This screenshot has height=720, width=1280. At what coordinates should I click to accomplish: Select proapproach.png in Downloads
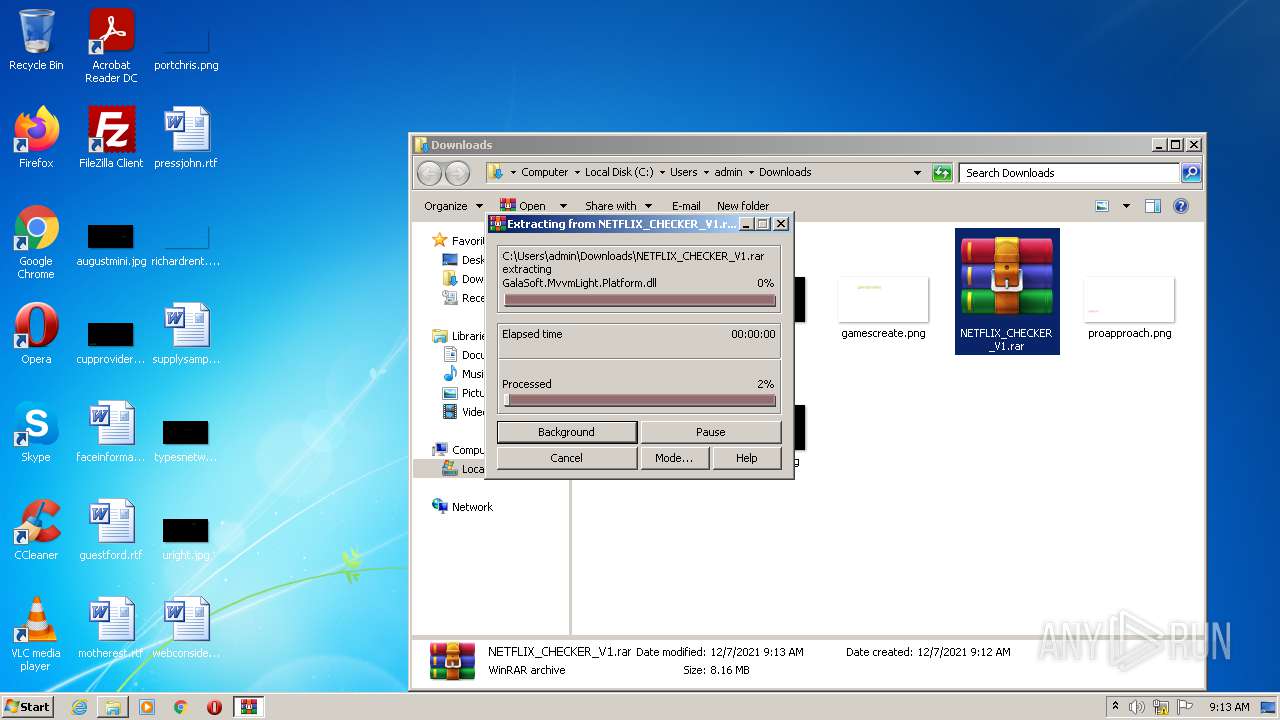point(1129,308)
